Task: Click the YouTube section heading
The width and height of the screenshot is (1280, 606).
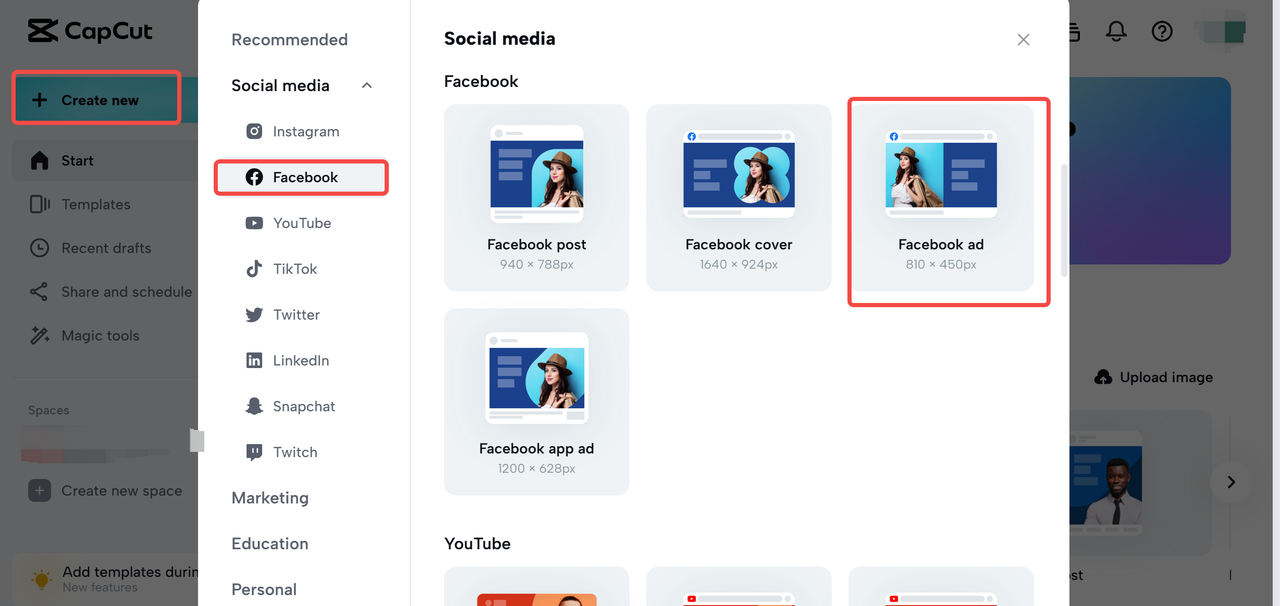Action: (477, 544)
